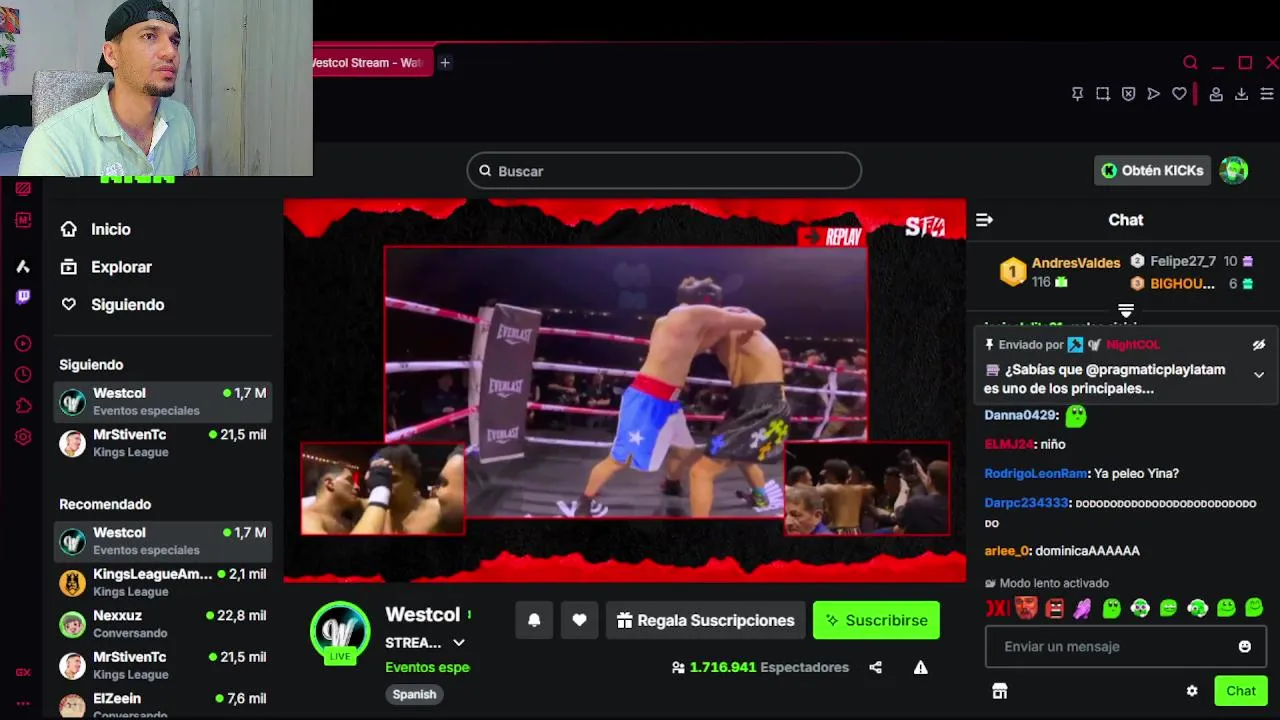
Task: Open MrStivenTc channel under Siguiendo list
Action: [x=163, y=443]
